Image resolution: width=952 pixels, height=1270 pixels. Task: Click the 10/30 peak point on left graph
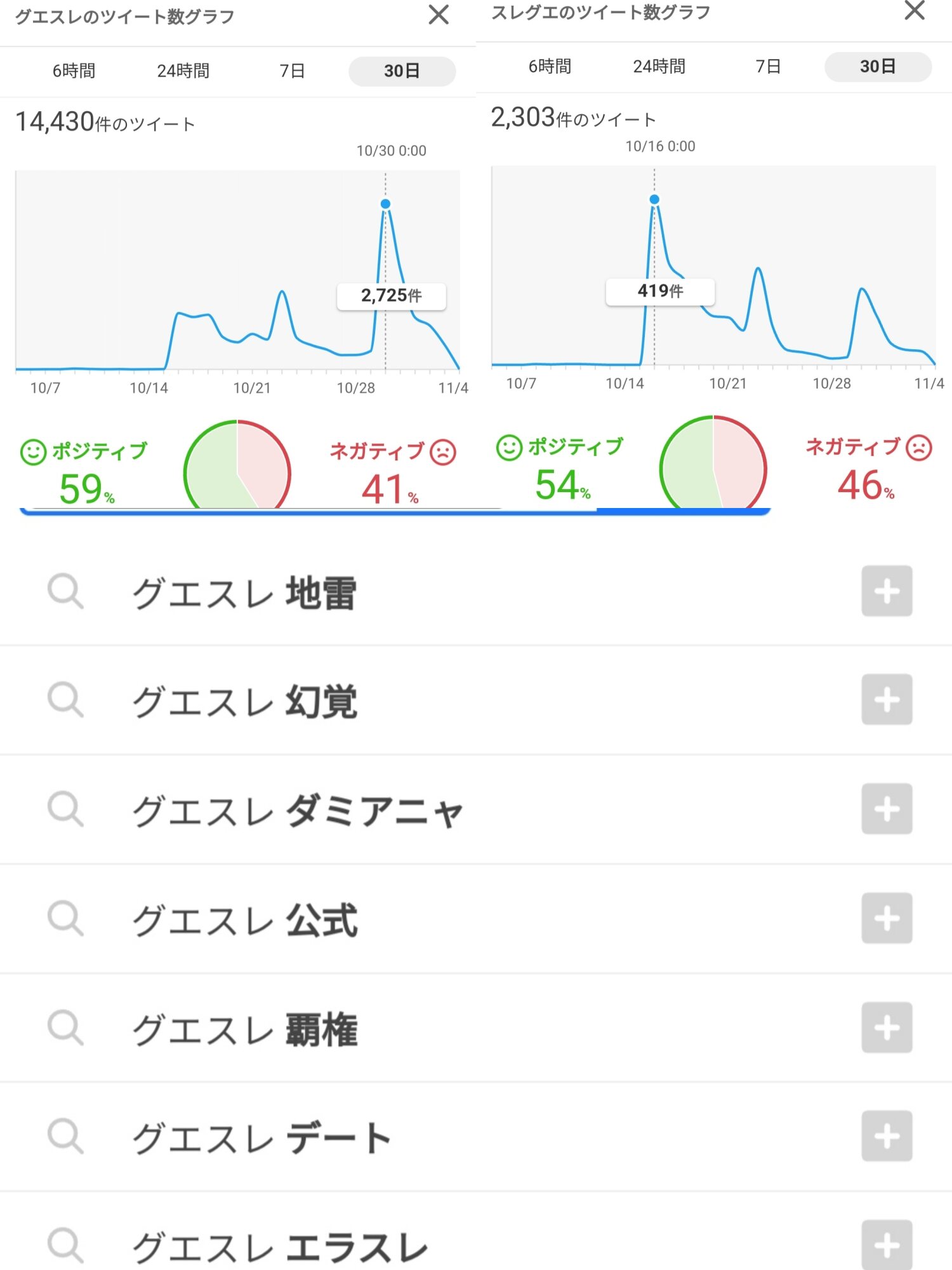click(x=385, y=204)
